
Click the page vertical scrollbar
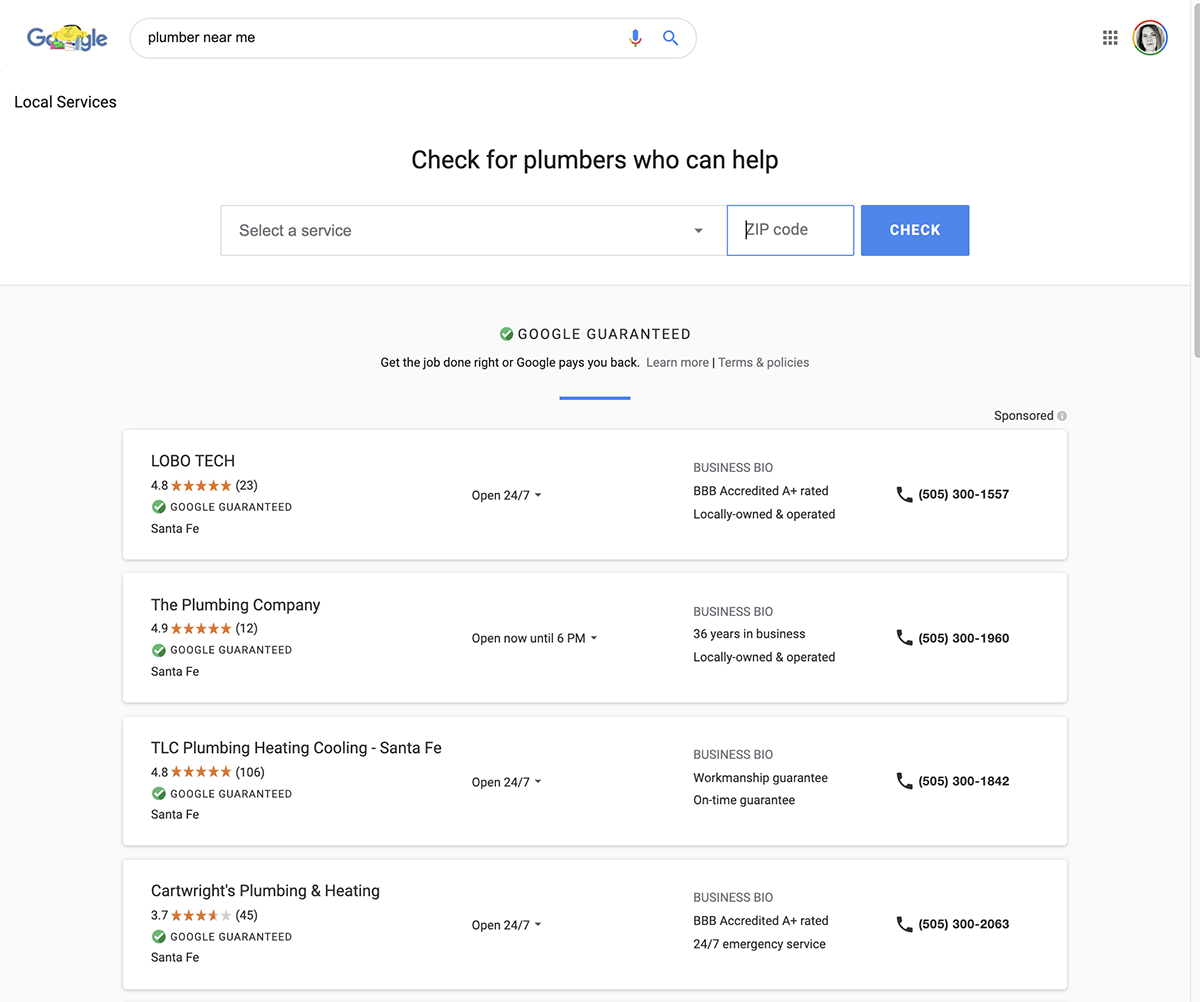(1194, 200)
